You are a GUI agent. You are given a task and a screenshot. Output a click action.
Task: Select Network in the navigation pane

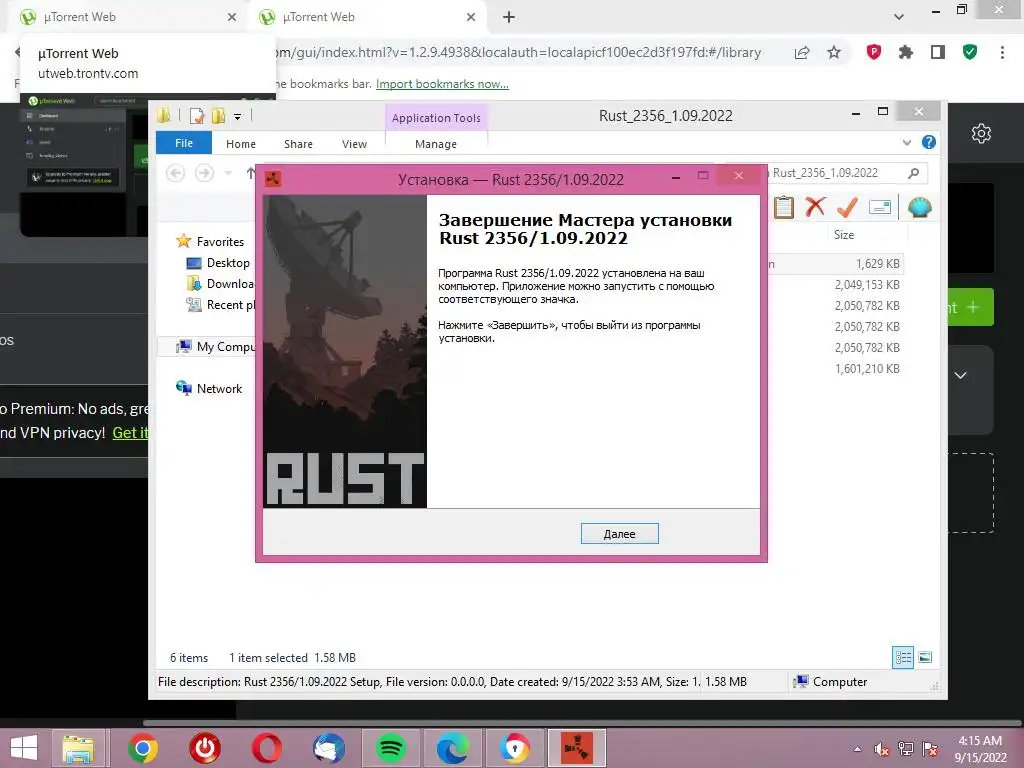coord(209,389)
